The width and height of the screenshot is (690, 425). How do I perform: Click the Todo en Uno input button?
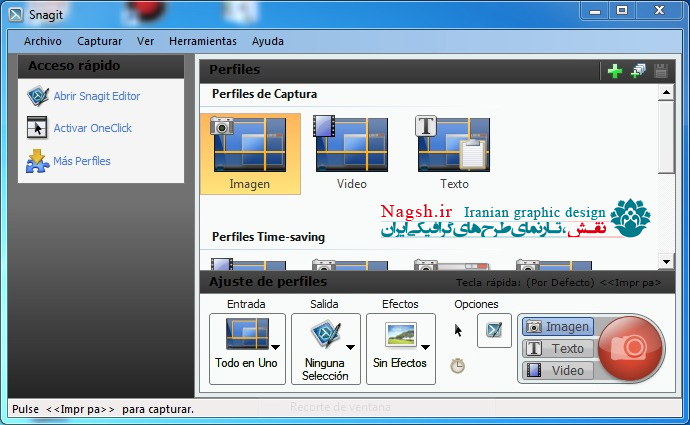247,348
